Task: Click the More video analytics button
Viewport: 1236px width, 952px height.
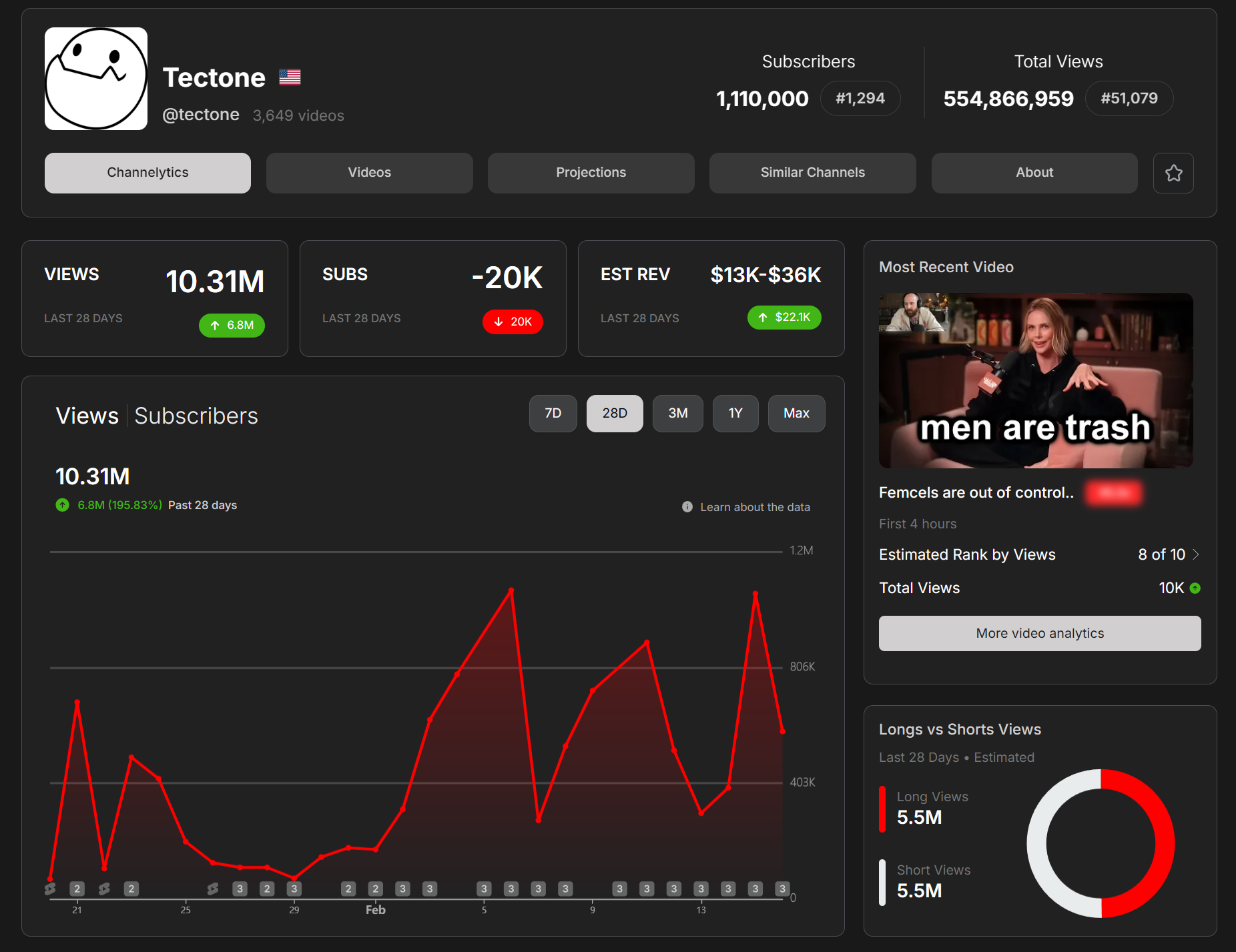Action: 1040,633
